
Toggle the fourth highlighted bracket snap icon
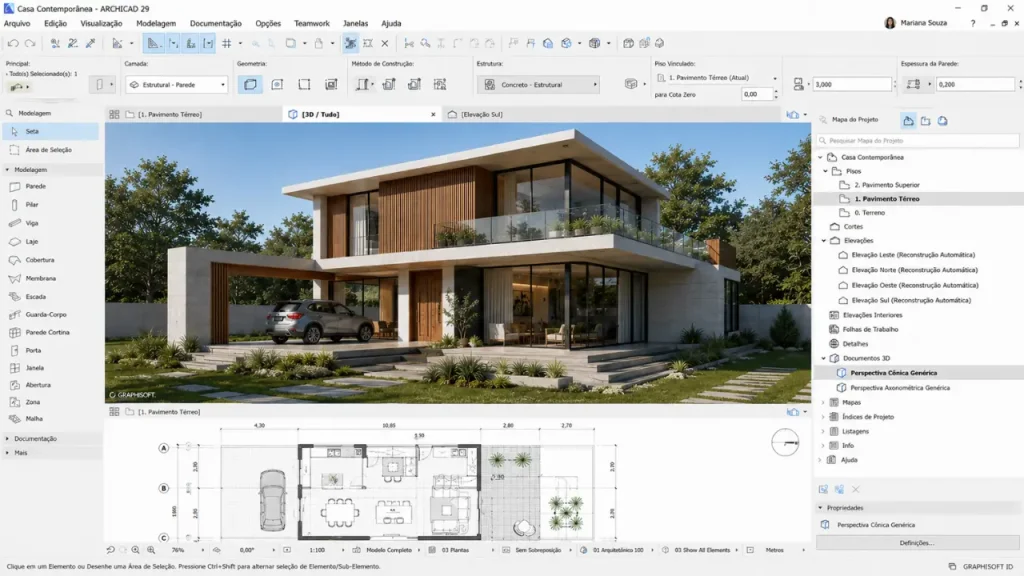[x=208, y=43]
